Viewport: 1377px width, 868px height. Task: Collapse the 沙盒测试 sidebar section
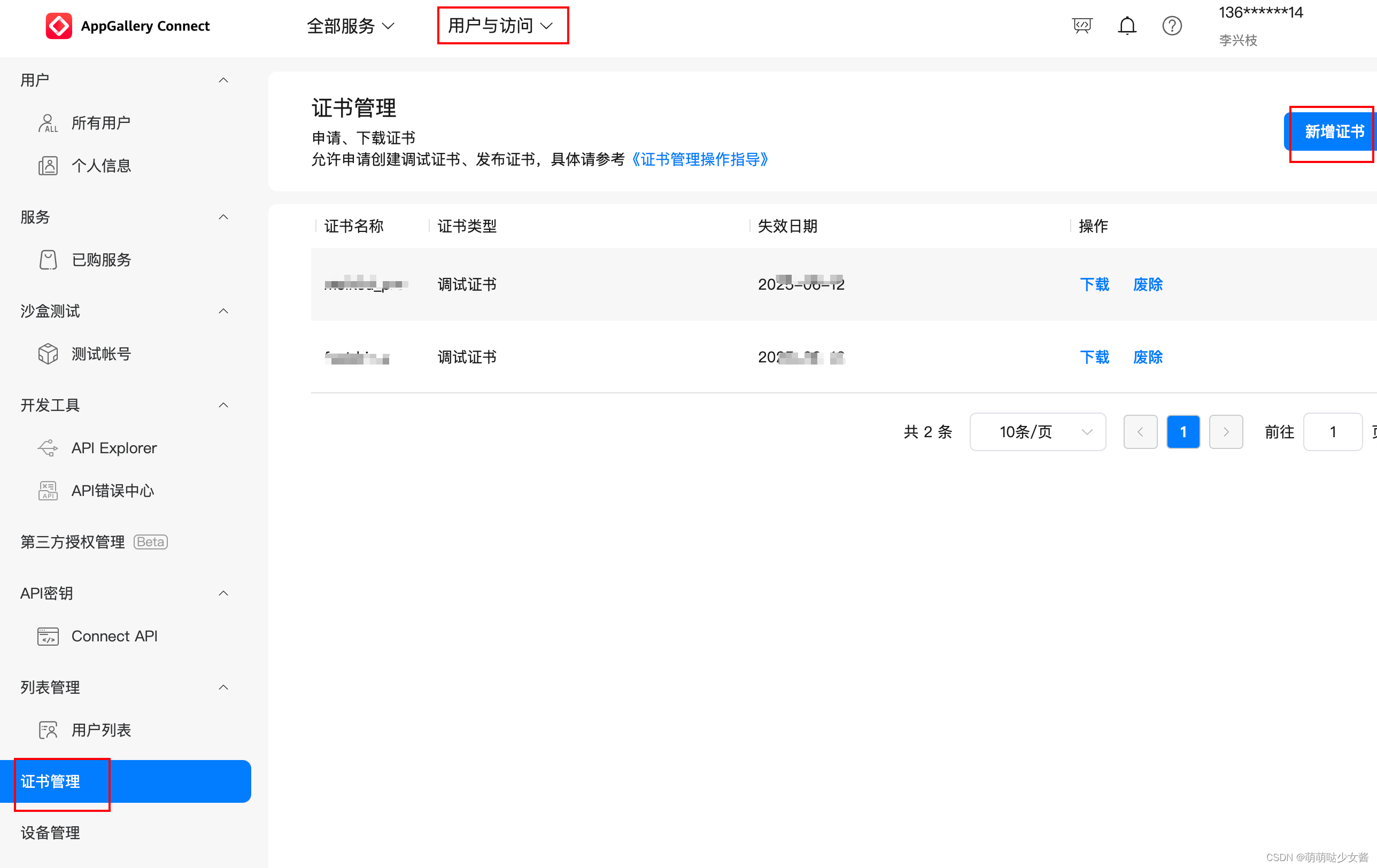pyautogui.click(x=223, y=311)
